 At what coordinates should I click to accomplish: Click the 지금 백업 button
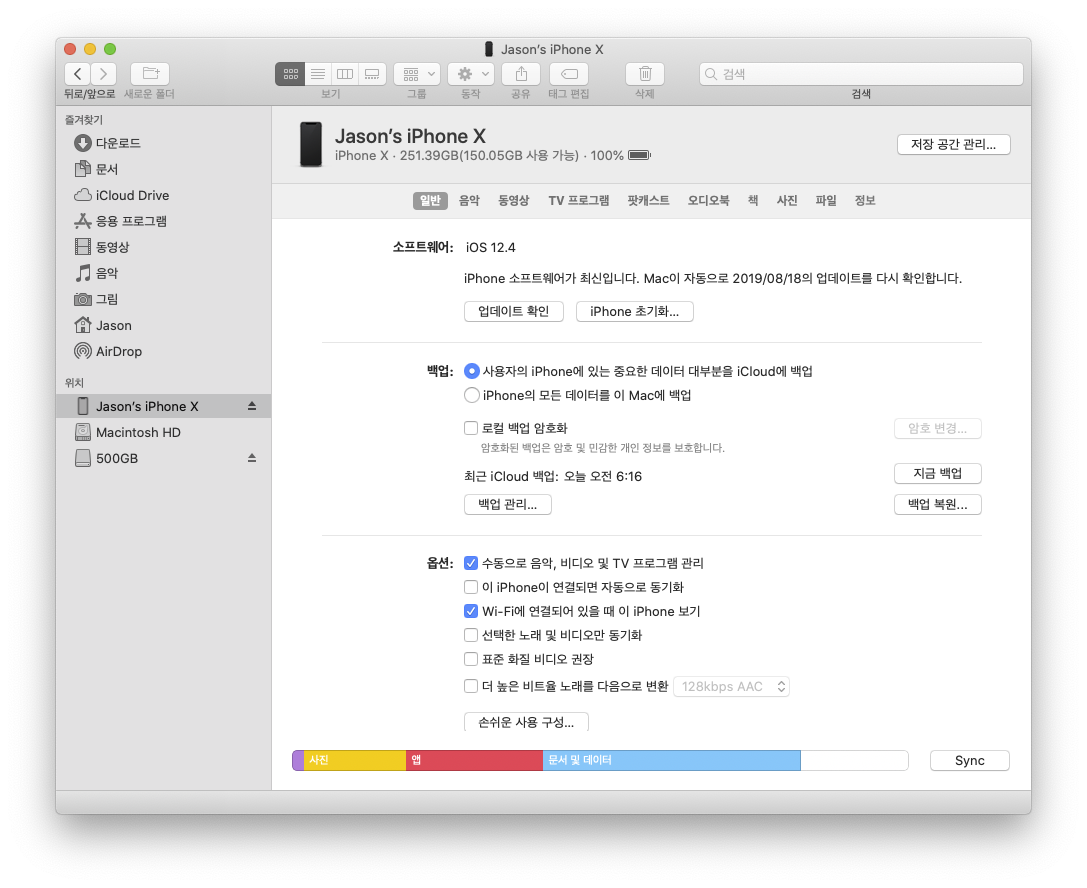(x=937, y=473)
